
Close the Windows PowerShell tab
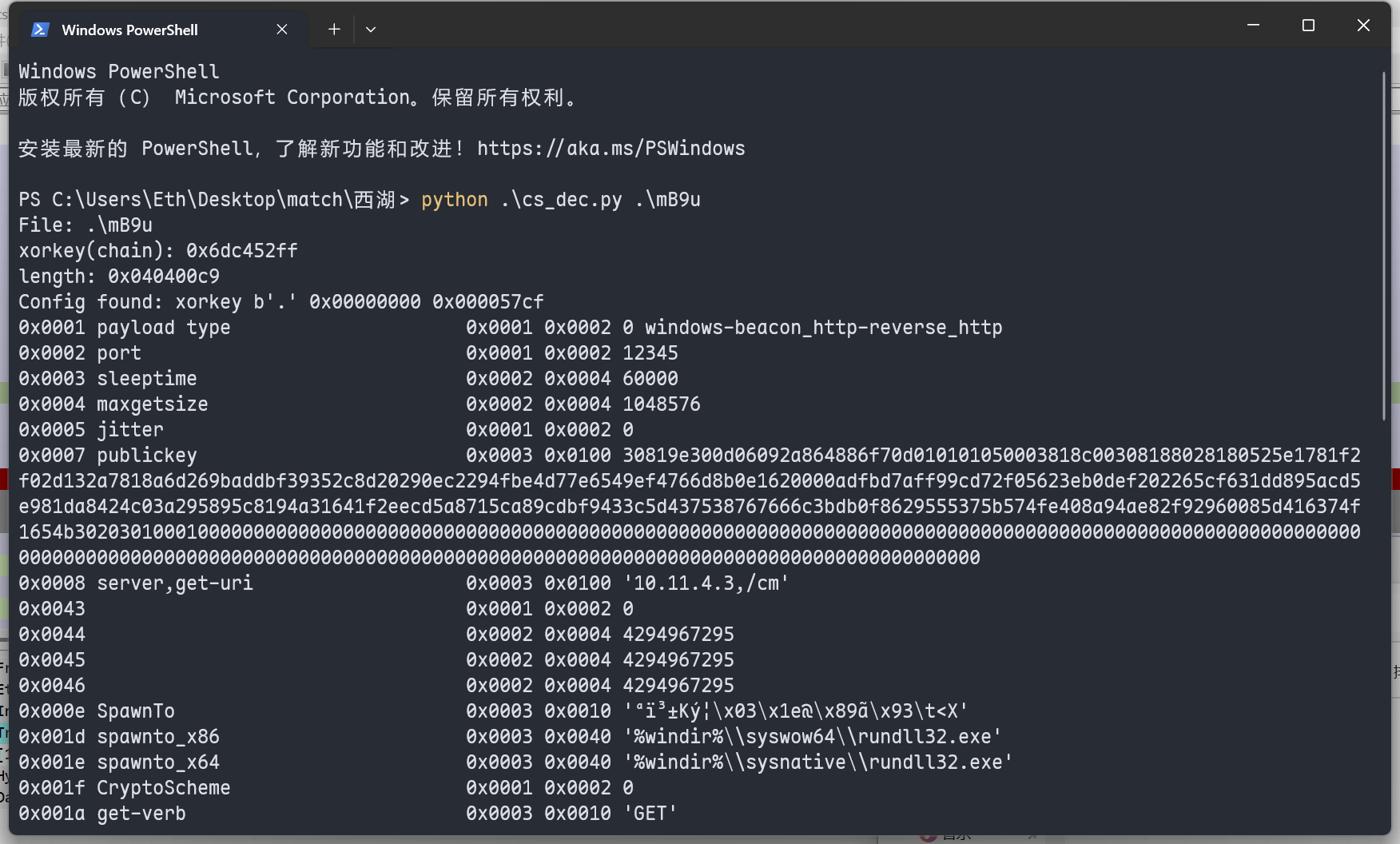click(x=282, y=30)
